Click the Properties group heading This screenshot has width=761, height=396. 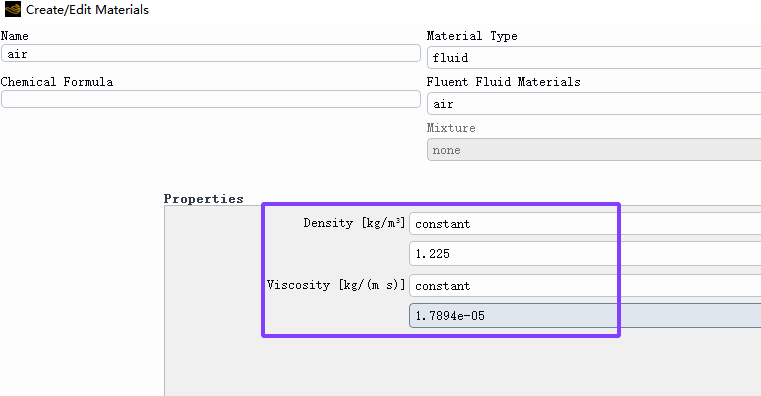[x=203, y=199]
